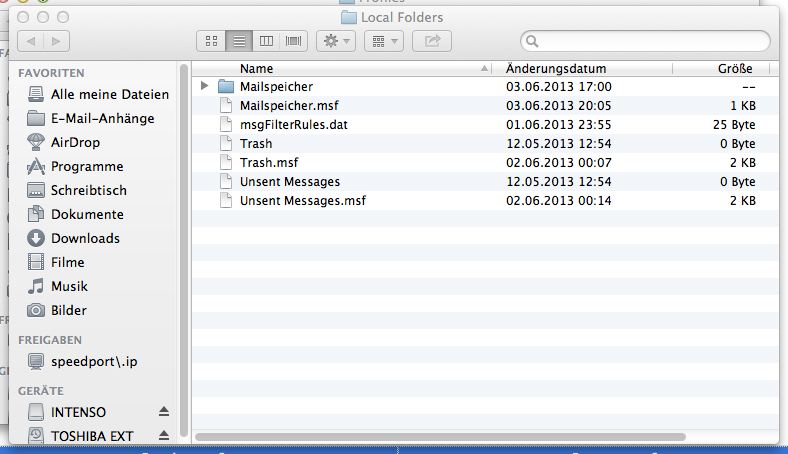
Task: Select the msgFilterRules.dat file icon
Action: pos(226,125)
